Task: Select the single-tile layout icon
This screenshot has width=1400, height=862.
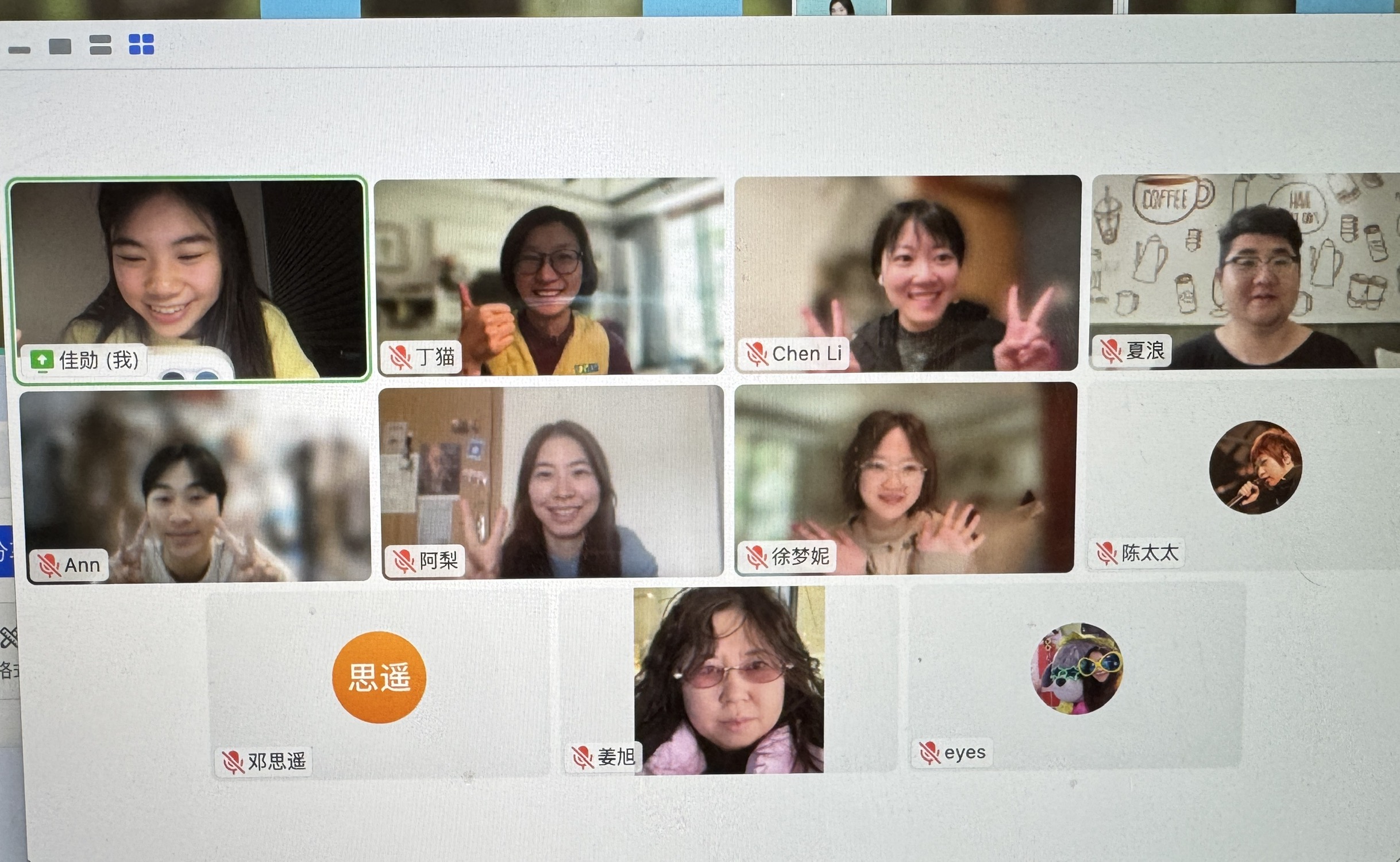Action: 60,46
